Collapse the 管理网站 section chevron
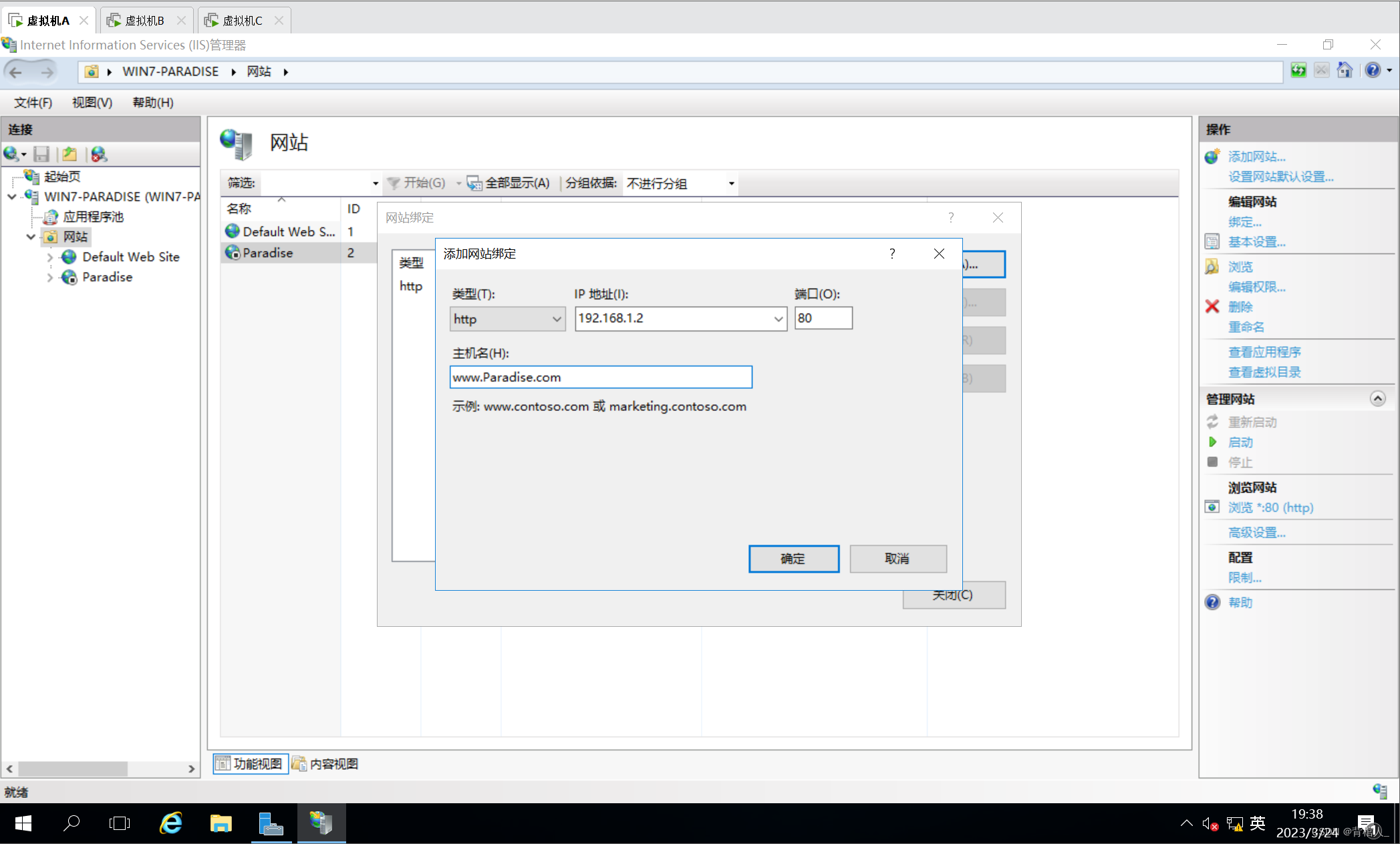 pos(1377,399)
